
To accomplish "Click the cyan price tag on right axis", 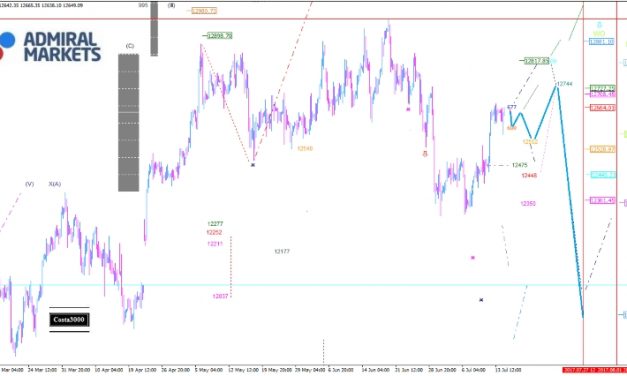I will (x=603, y=175).
